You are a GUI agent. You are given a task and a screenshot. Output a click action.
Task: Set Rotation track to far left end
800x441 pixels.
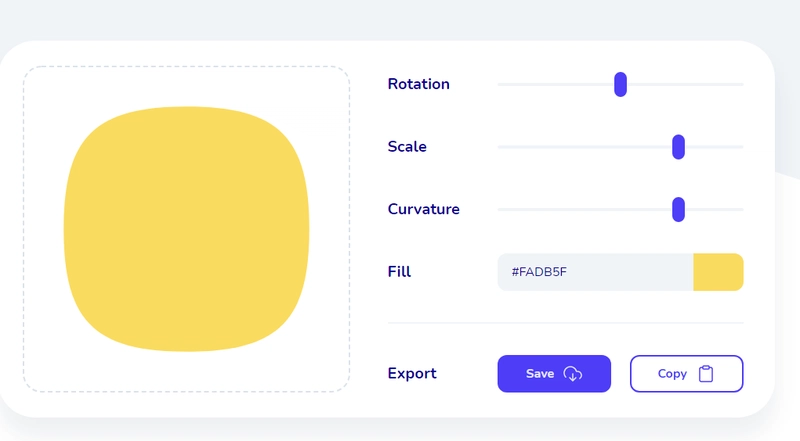pyautogui.click(x=499, y=84)
